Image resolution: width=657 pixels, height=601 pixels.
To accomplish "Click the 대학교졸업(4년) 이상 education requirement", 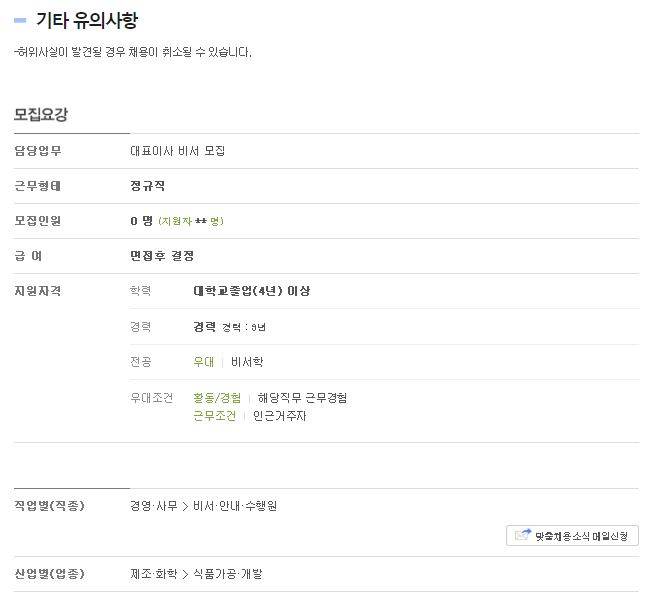I will coord(251,291).
